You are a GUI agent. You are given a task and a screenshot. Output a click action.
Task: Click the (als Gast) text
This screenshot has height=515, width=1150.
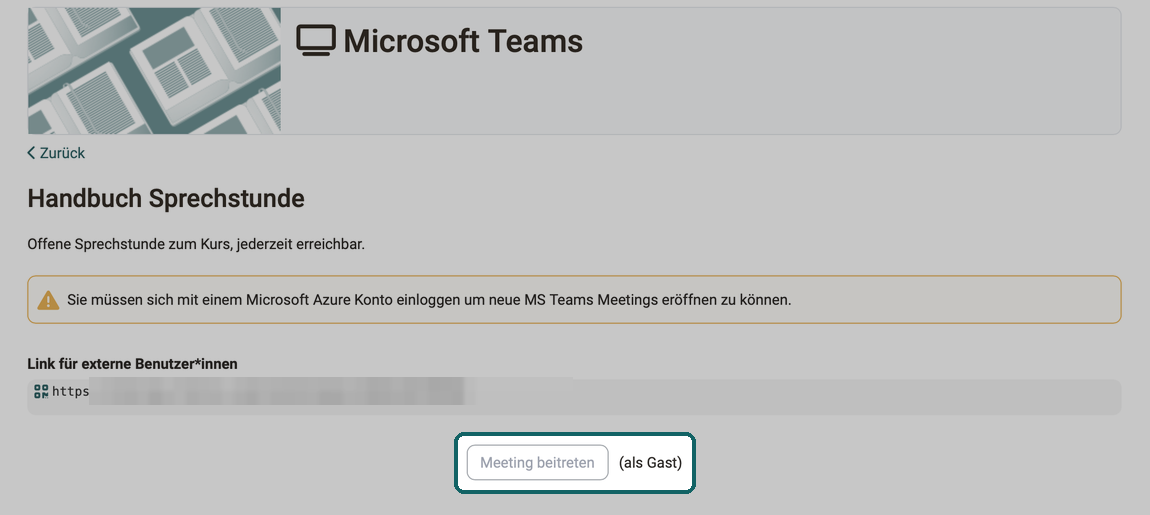(x=651, y=463)
